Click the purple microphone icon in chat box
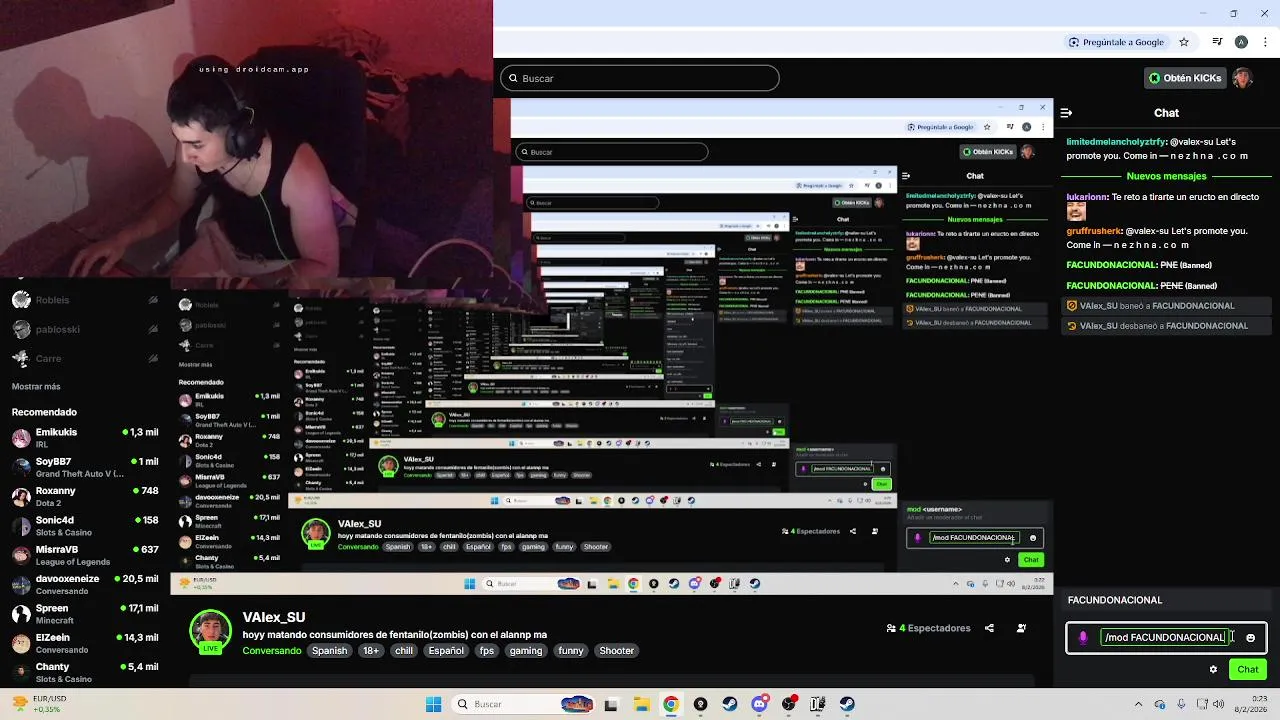Viewport: 1280px width, 720px height. [x=1083, y=638]
